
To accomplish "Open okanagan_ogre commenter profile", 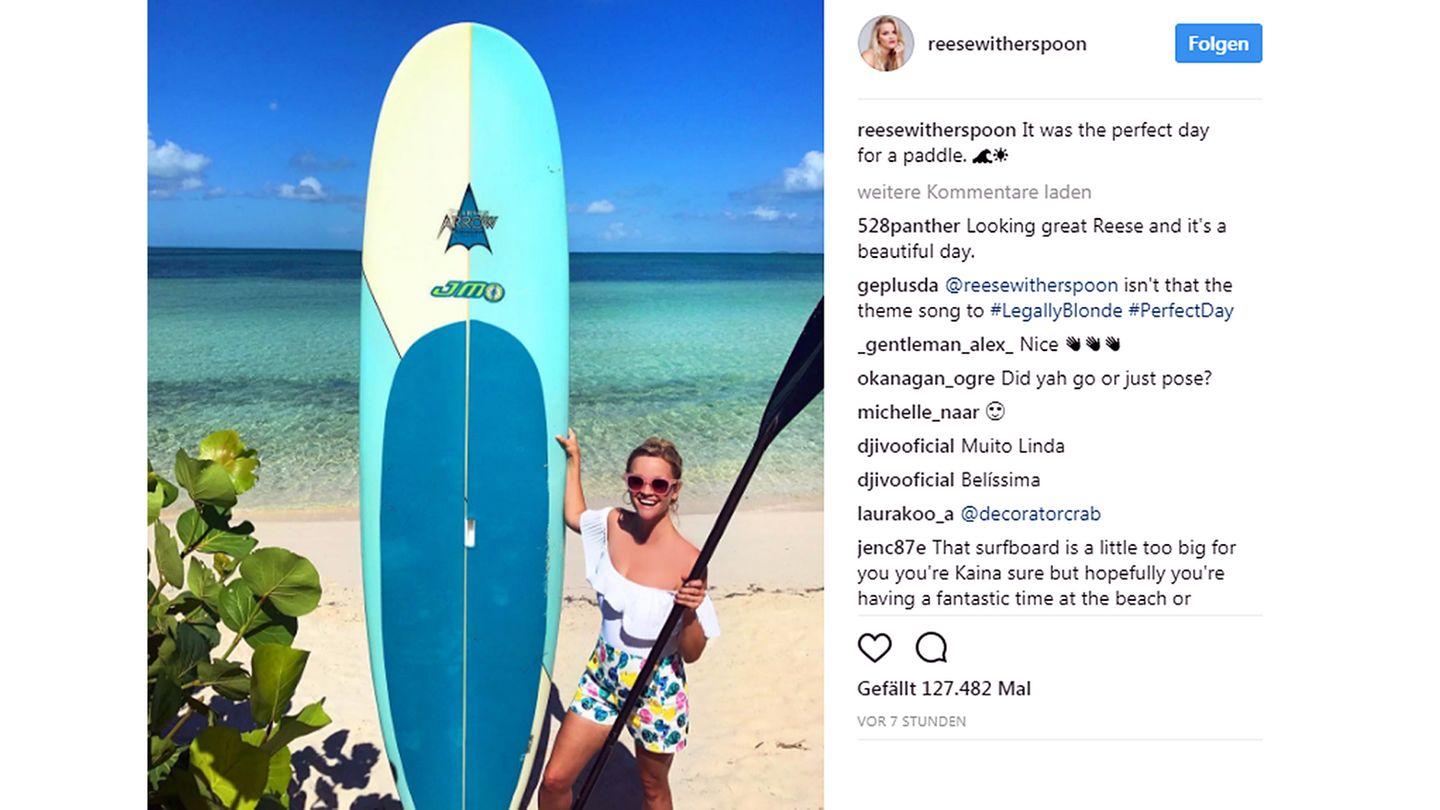I will click(926, 379).
